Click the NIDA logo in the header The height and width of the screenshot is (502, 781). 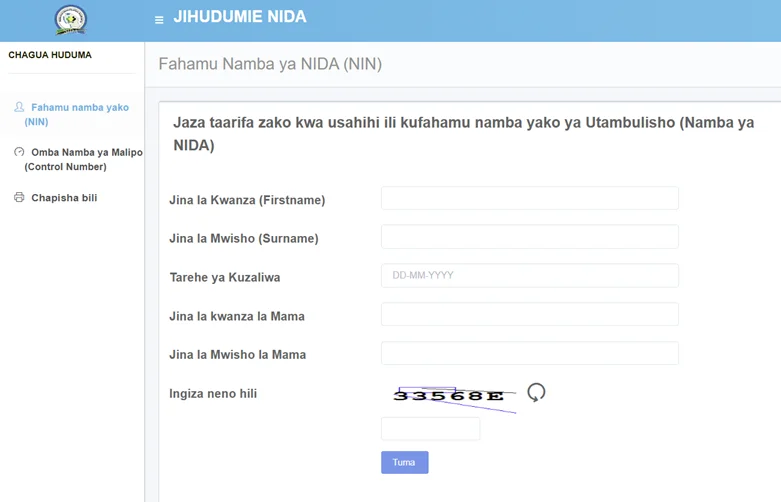tap(70, 19)
